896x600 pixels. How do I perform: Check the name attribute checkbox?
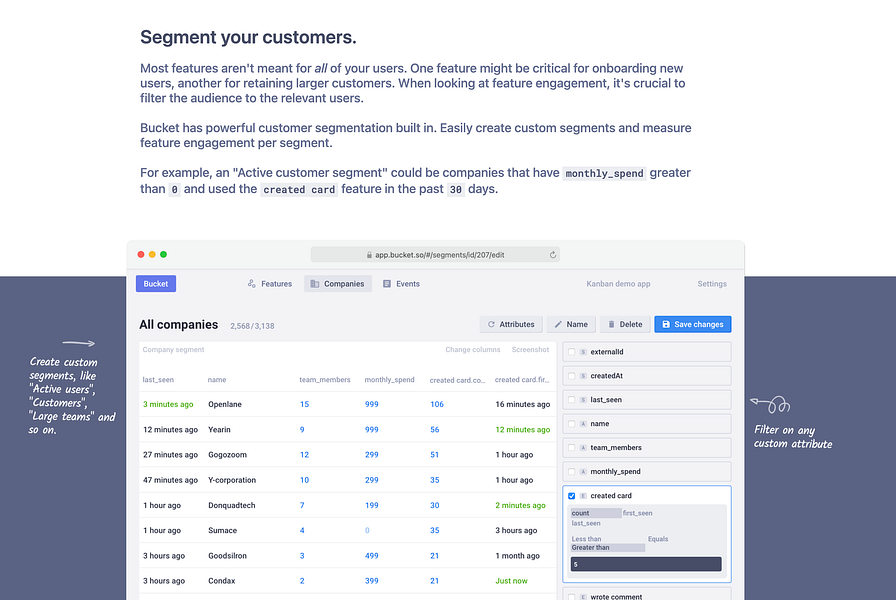click(x=571, y=423)
